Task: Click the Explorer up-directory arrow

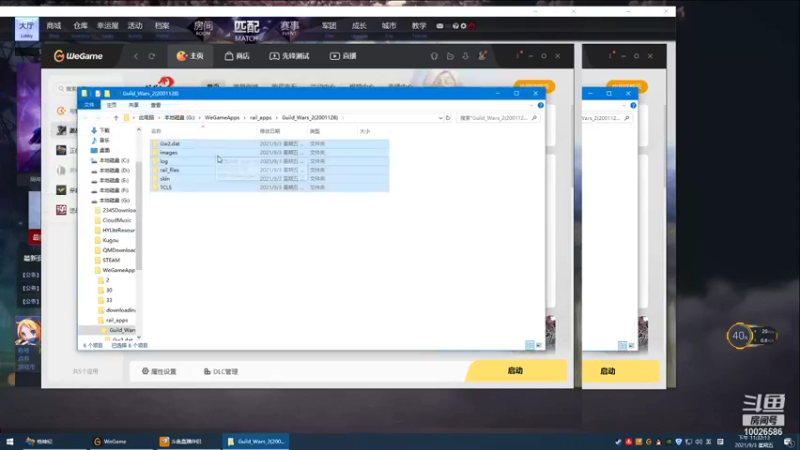Action: [116, 118]
